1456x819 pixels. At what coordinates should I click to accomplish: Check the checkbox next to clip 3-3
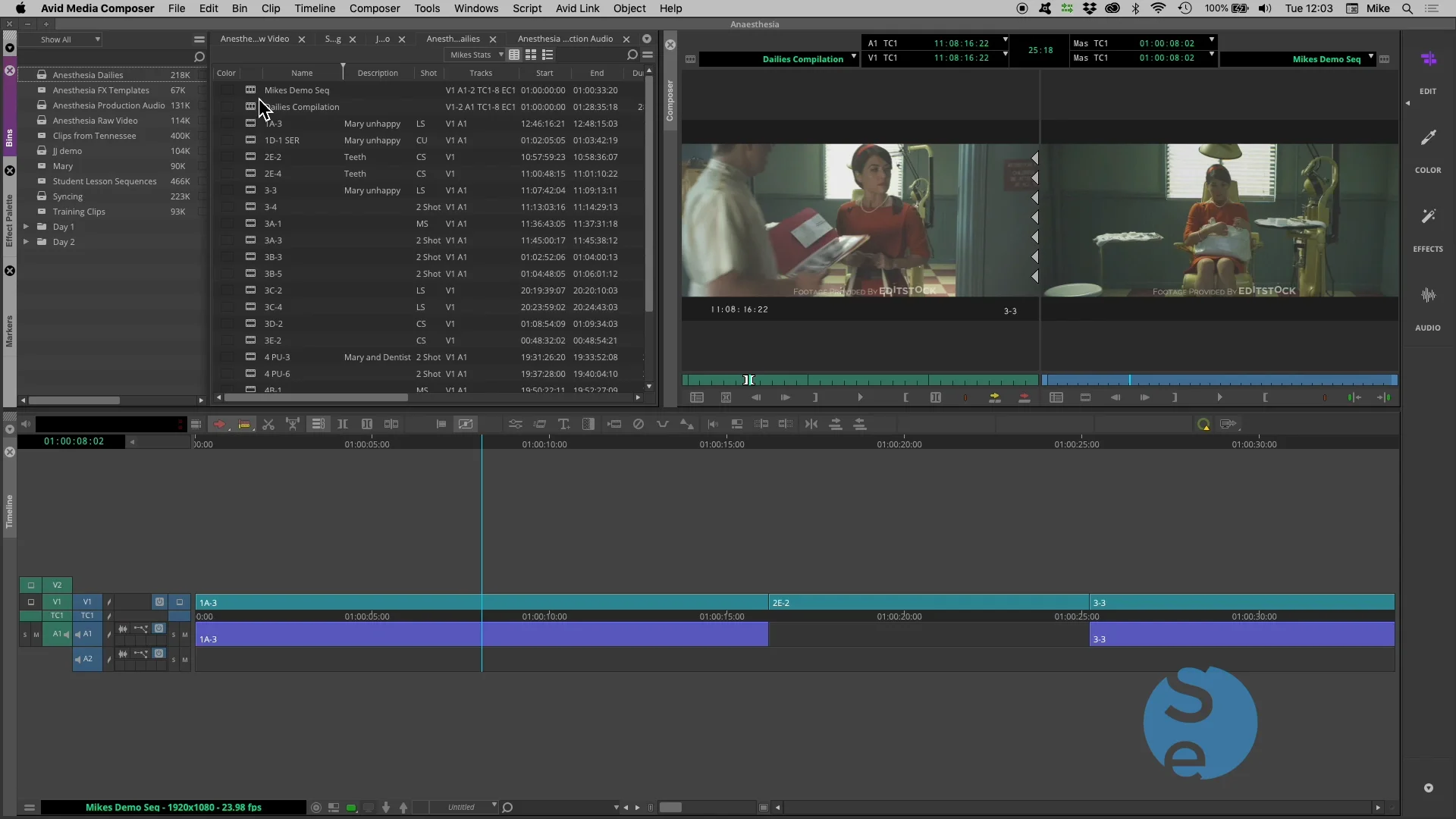(x=228, y=190)
